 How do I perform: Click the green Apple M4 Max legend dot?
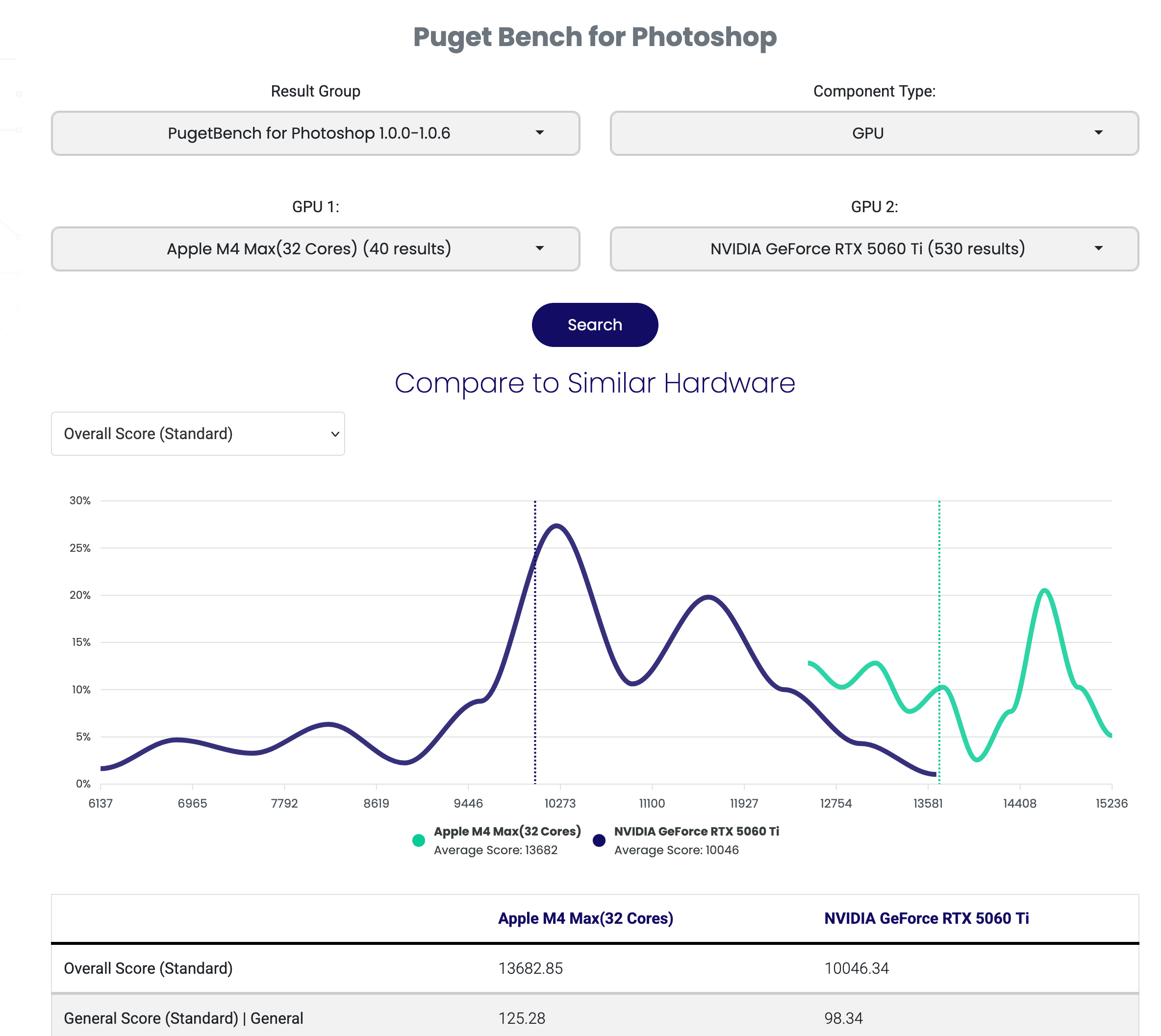pyautogui.click(x=419, y=840)
